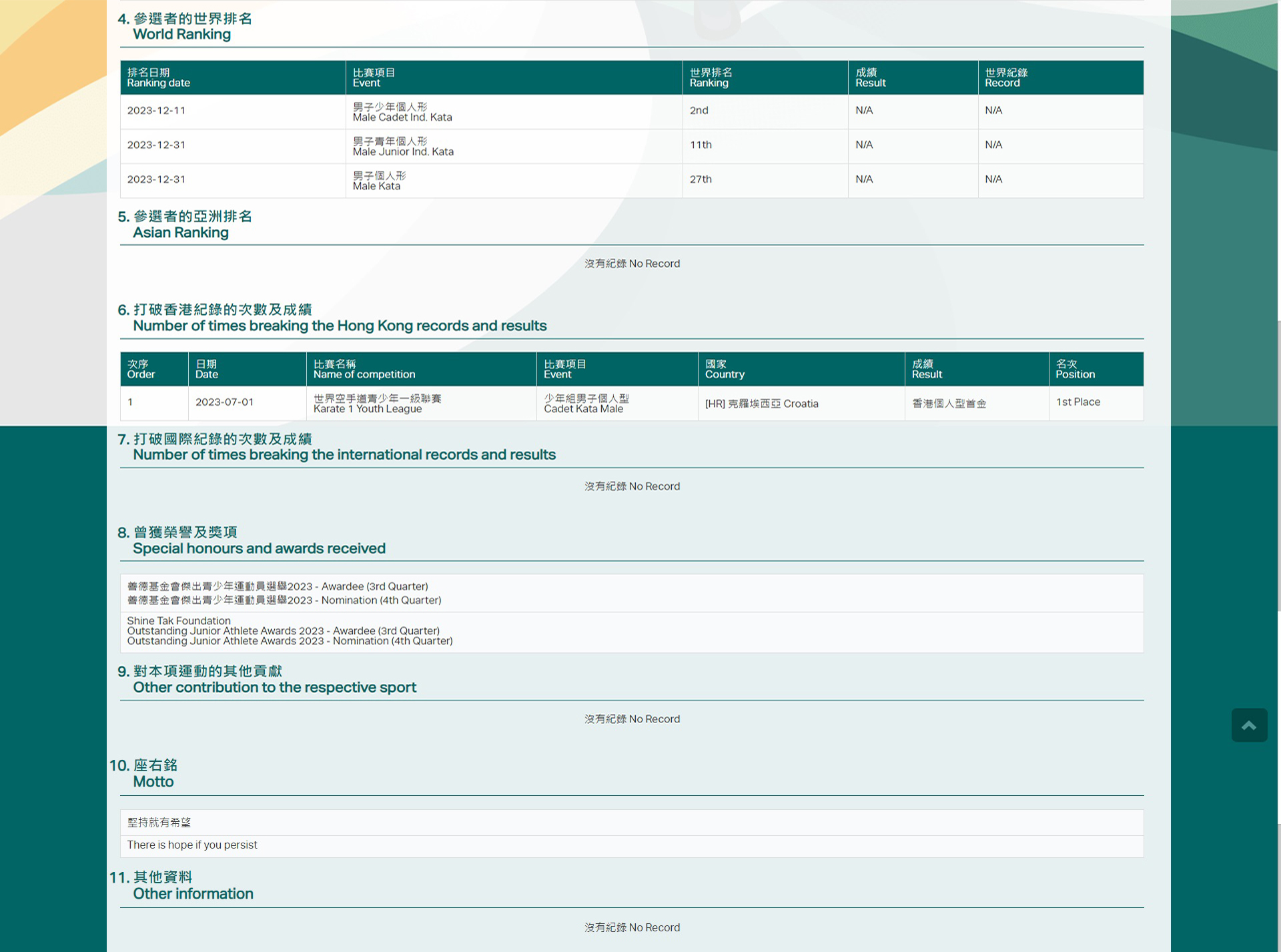This screenshot has width=1281, height=952.
Task: Click the 1st Place position cell
Action: pyautogui.click(x=1078, y=402)
